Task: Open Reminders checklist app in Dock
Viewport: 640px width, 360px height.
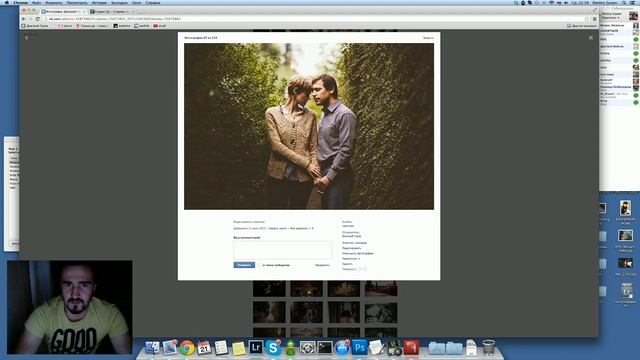Action: (x=221, y=348)
